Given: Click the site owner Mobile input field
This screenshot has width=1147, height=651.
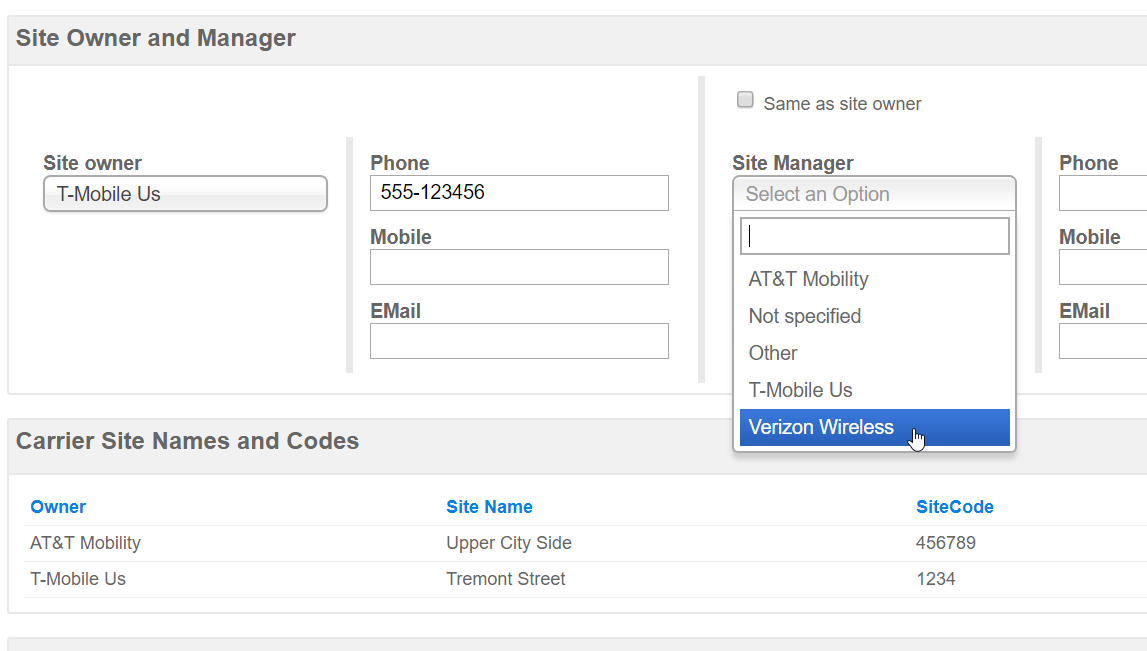Looking at the screenshot, I should tap(519, 267).
